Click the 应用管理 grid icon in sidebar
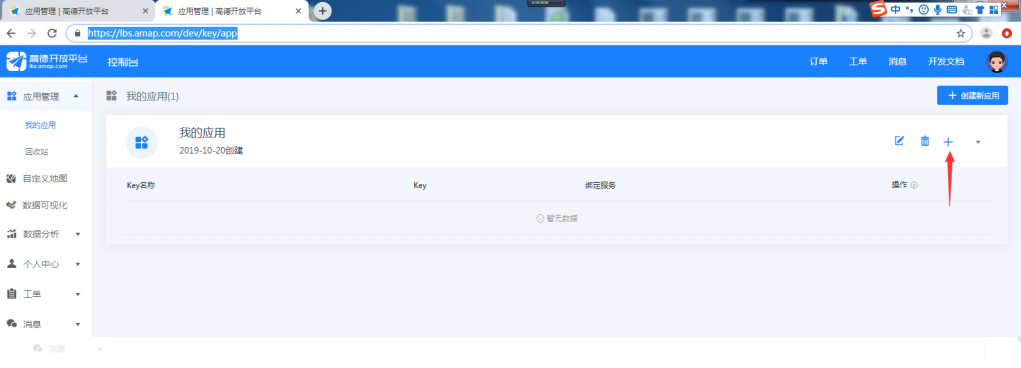 coord(11,96)
